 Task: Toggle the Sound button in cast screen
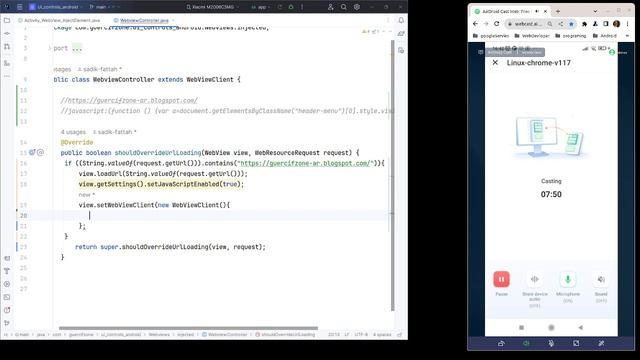tap(601, 279)
